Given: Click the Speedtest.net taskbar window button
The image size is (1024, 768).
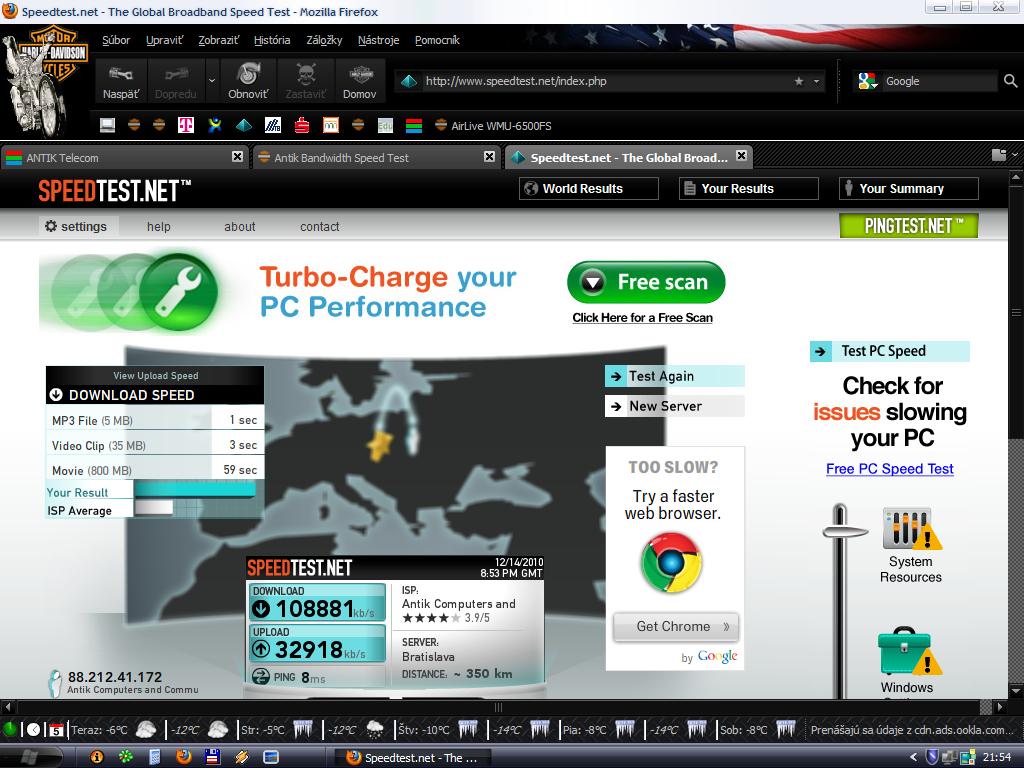Looking at the screenshot, I should tap(411, 758).
